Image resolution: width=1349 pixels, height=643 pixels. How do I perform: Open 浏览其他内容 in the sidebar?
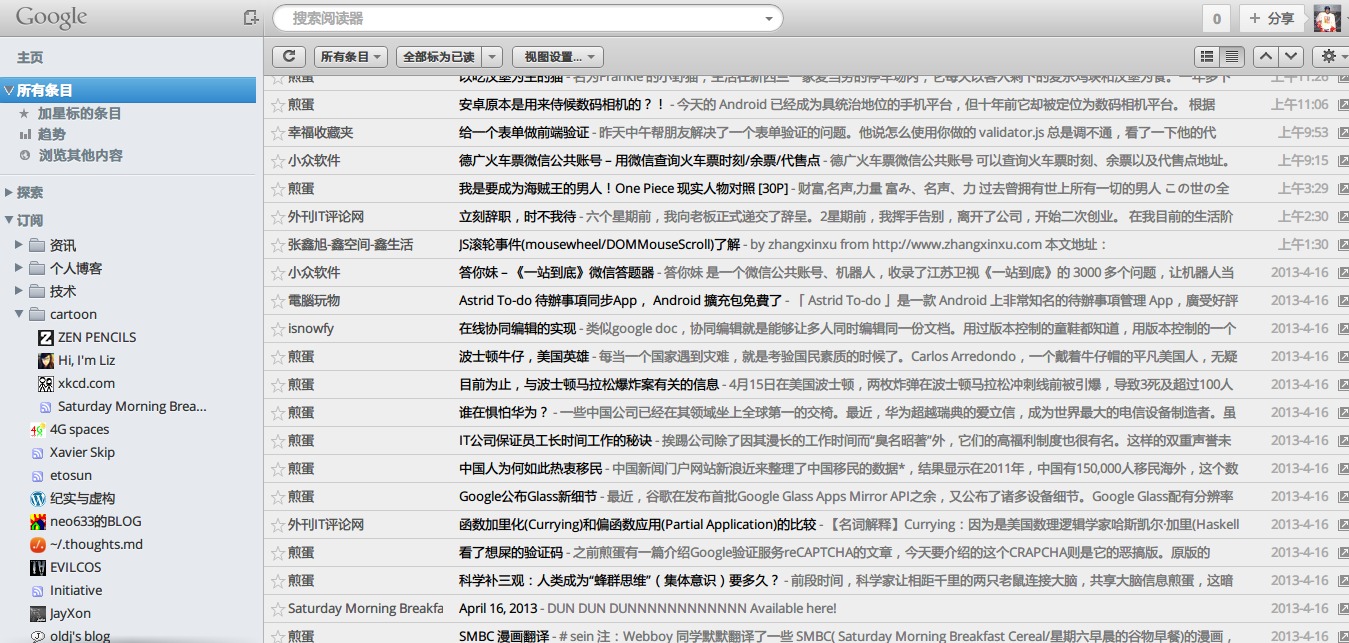80,155
